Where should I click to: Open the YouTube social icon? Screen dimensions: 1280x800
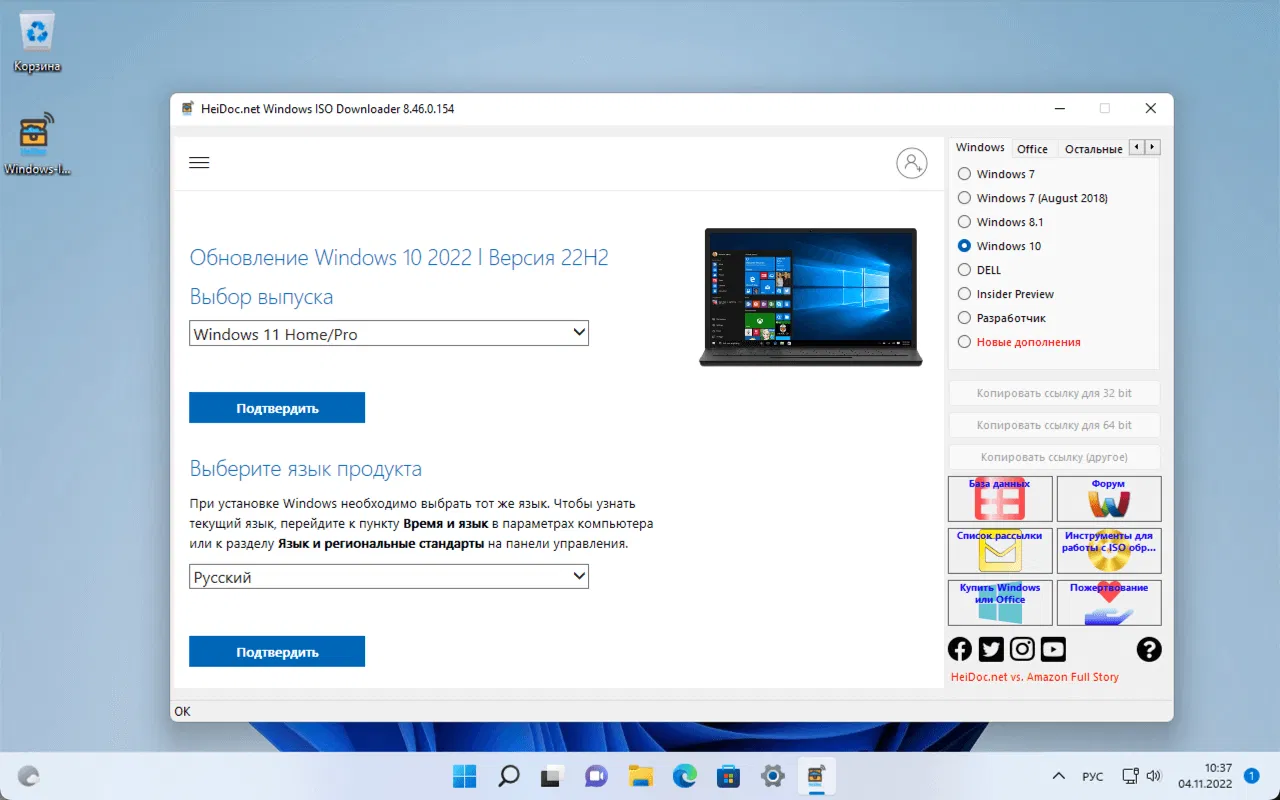pyautogui.click(x=1052, y=649)
